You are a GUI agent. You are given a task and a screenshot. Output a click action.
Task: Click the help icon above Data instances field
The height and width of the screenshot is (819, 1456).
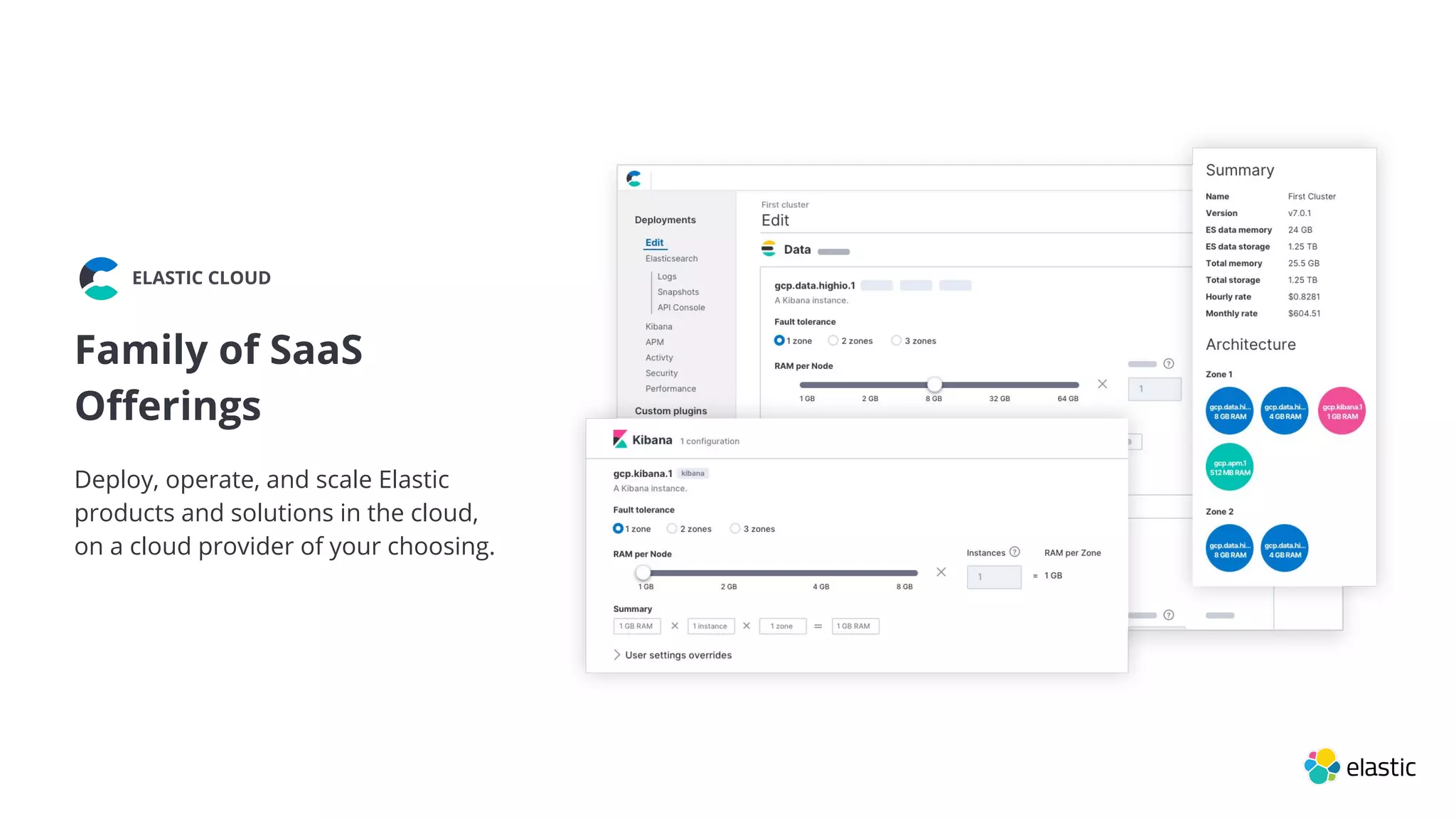pos(1169,363)
